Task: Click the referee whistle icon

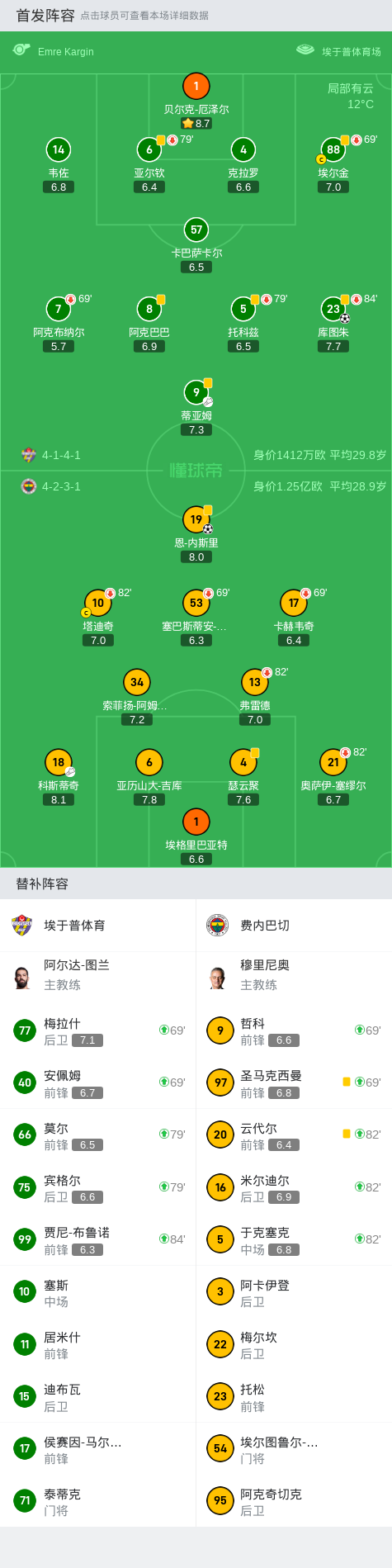Action: point(21,50)
